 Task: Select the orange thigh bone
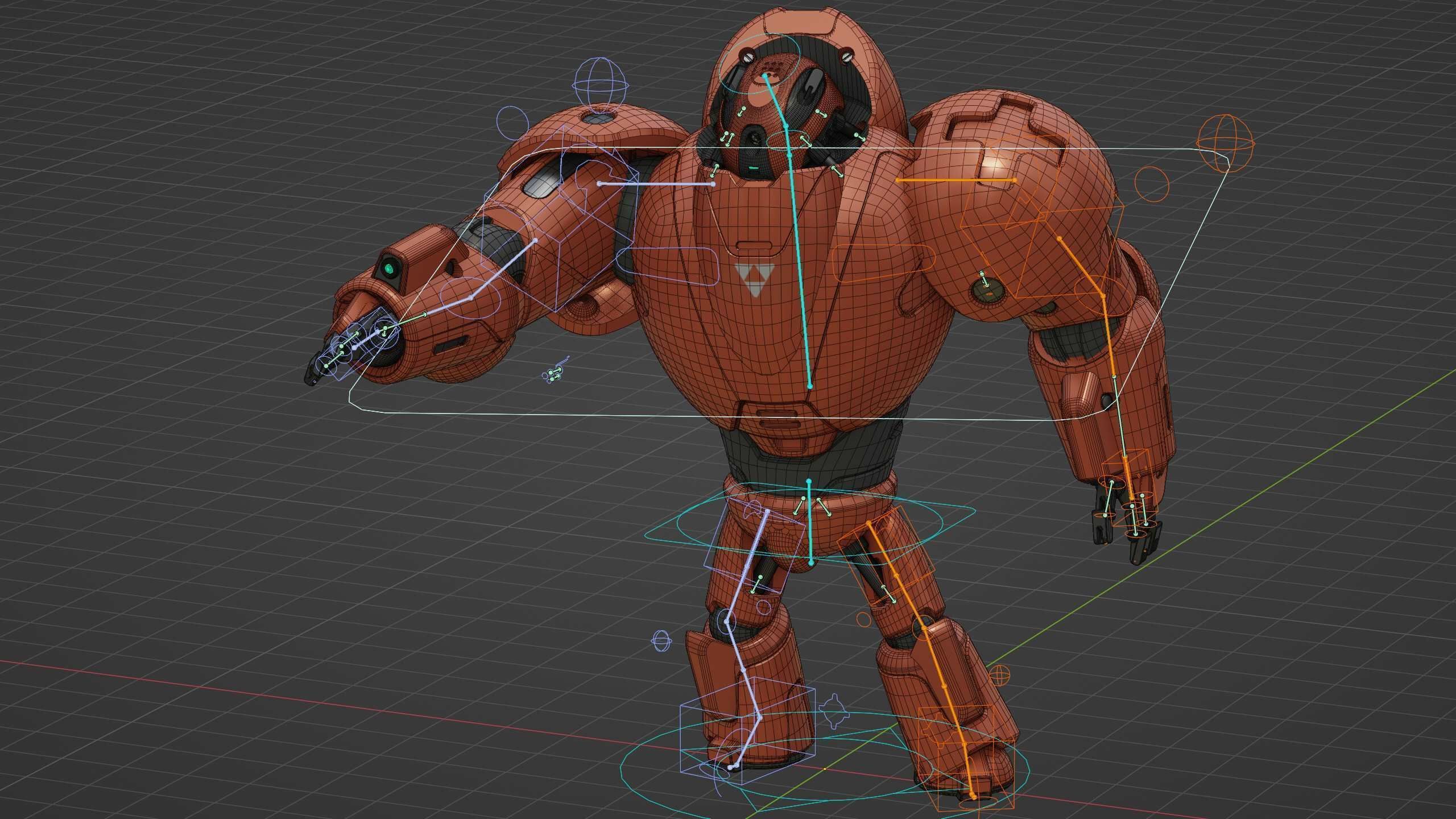(x=897, y=577)
